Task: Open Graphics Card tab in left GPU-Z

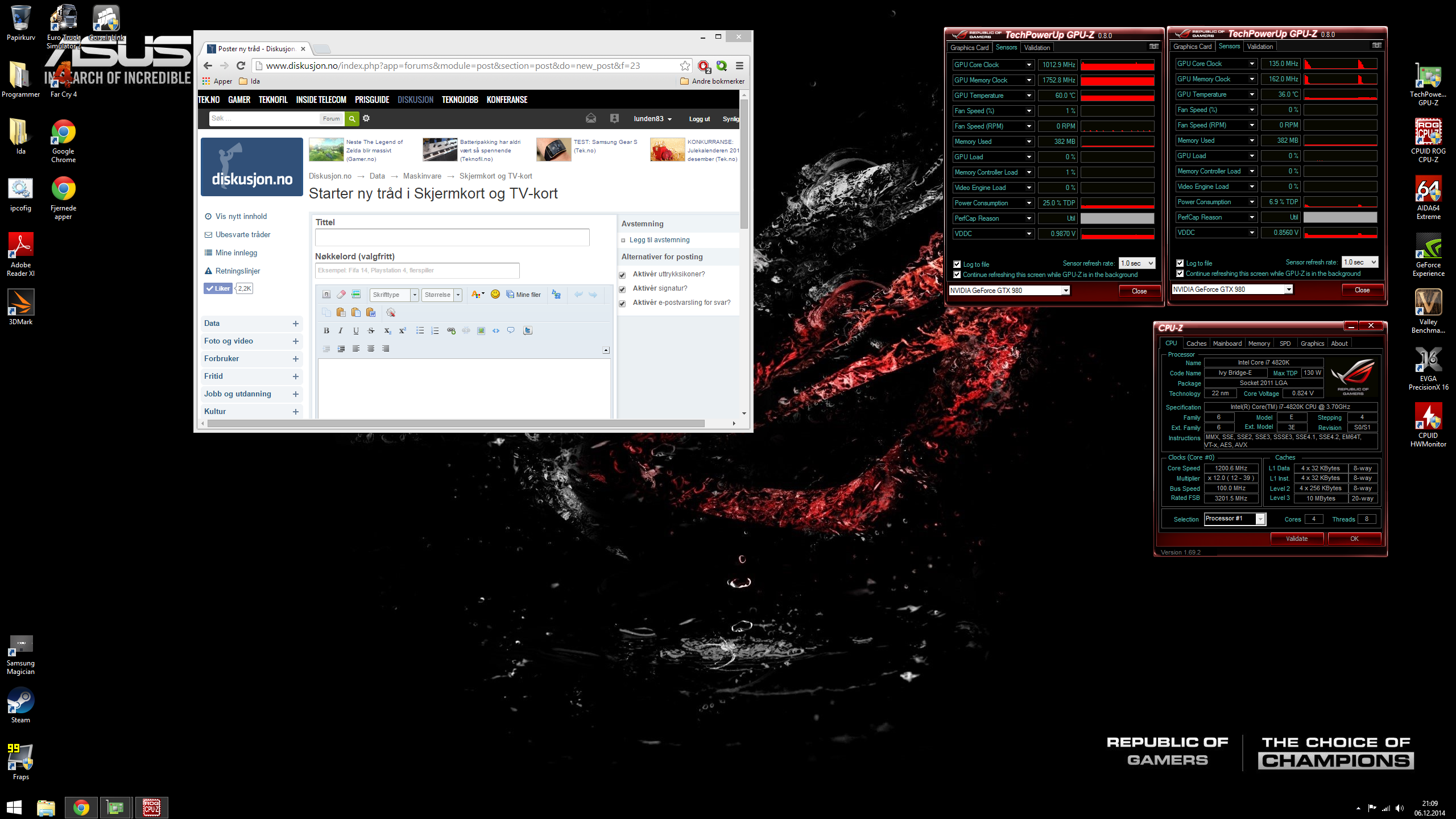Action: tap(969, 48)
